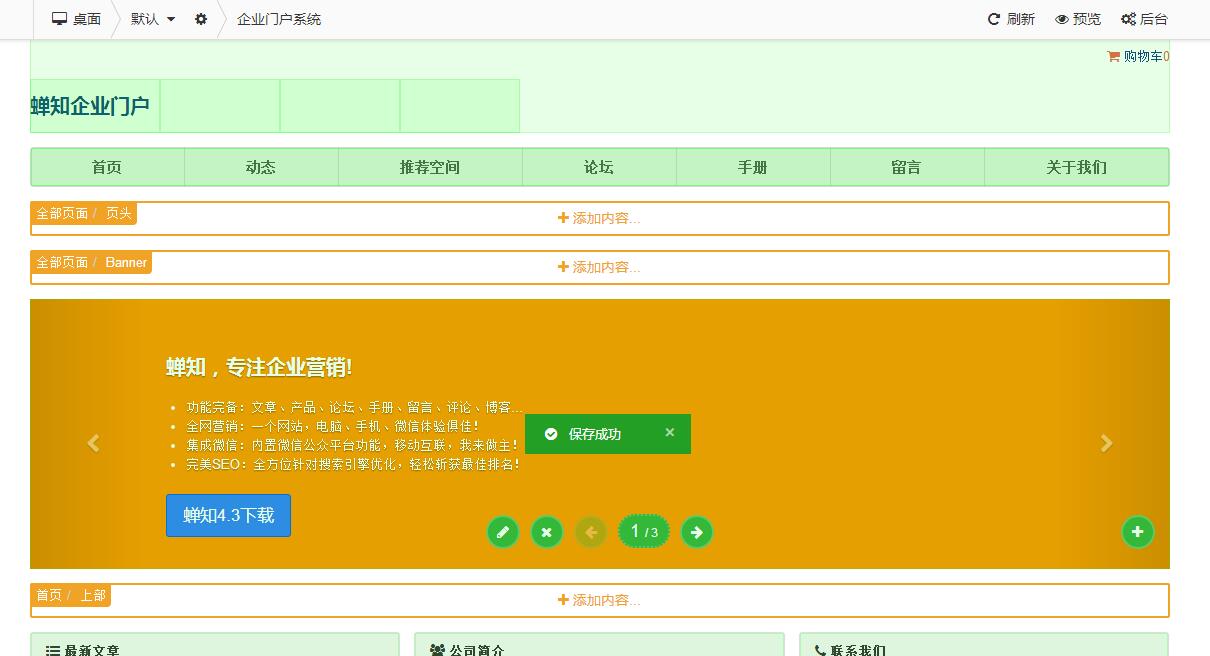Go to next slide with green arrow
The width and height of the screenshot is (1210, 656).
(x=697, y=532)
